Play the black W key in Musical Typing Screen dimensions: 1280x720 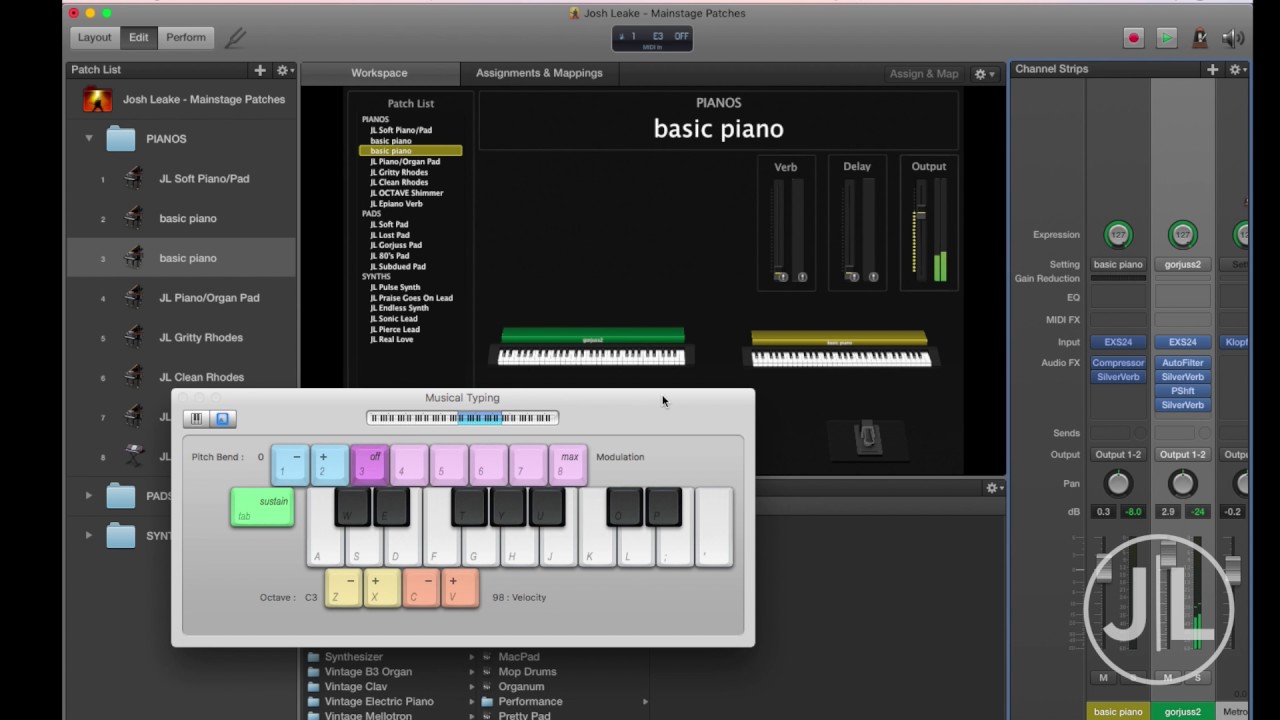click(x=353, y=507)
